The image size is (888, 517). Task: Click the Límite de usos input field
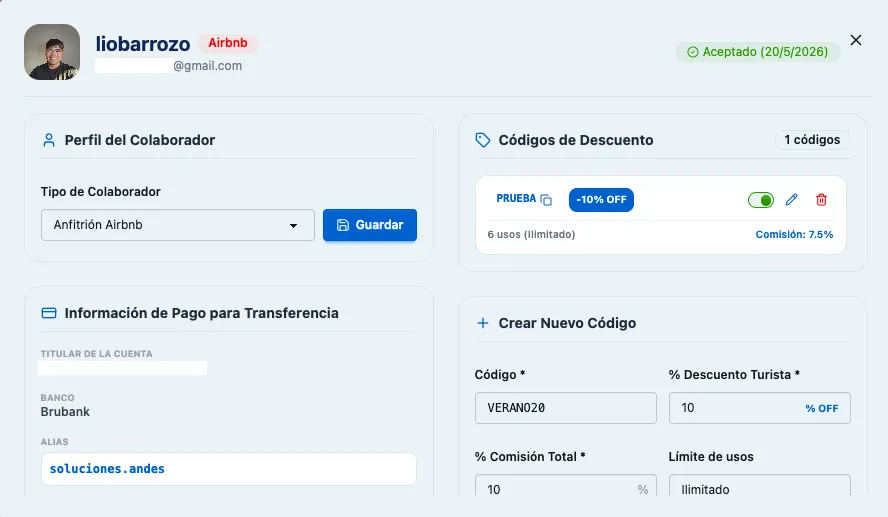pos(759,485)
